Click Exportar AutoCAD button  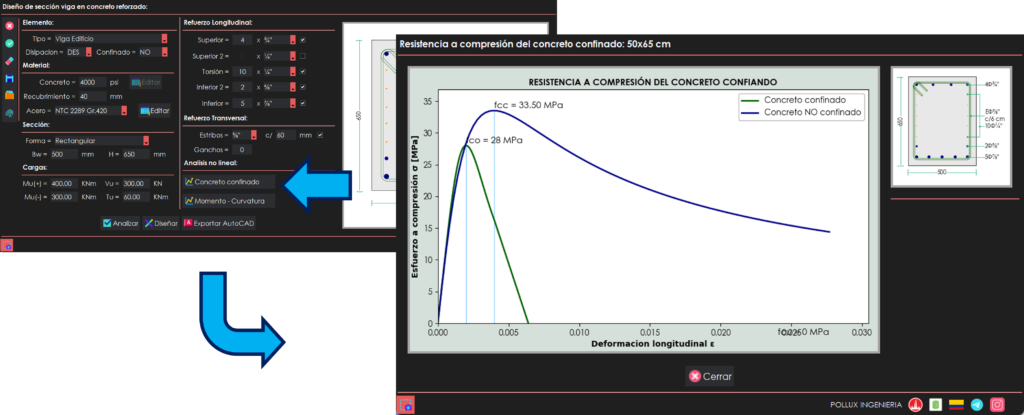coord(219,223)
